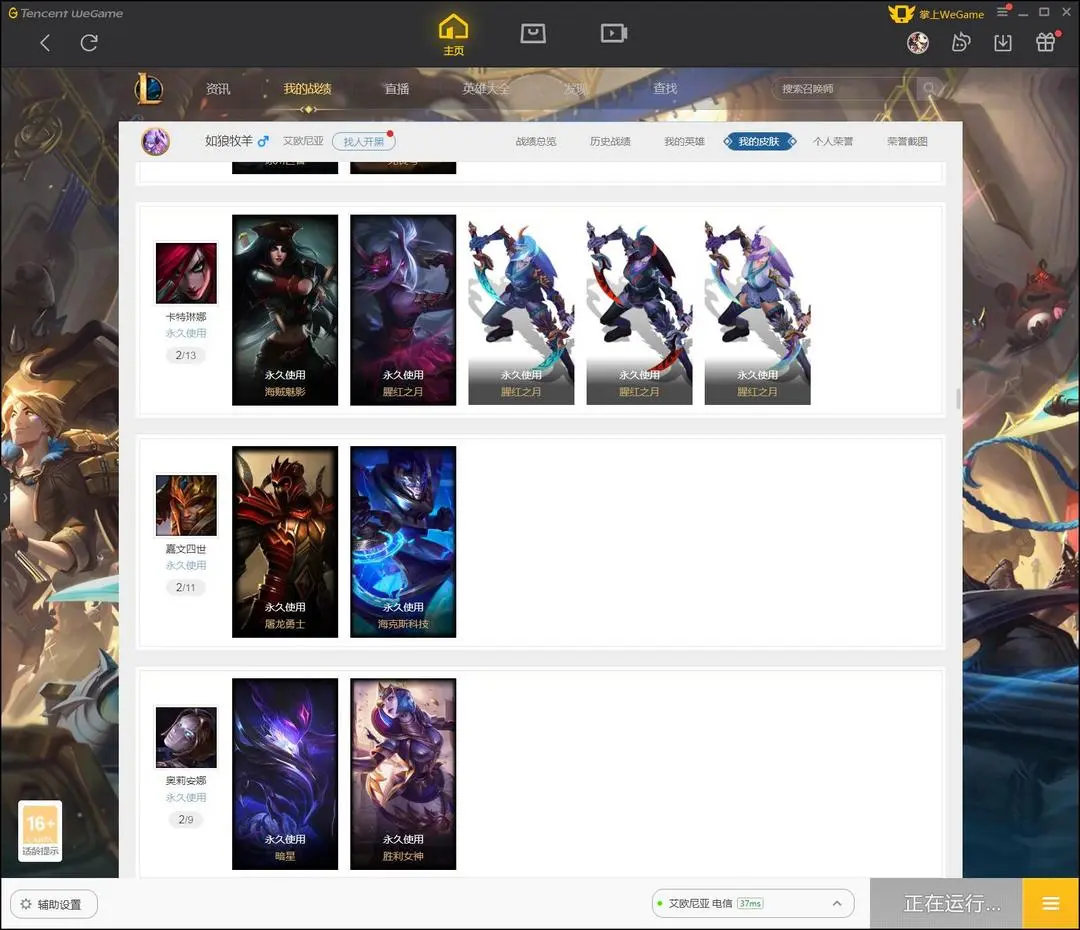Select the red-blade 腥红之月 chroma

click(x=639, y=310)
